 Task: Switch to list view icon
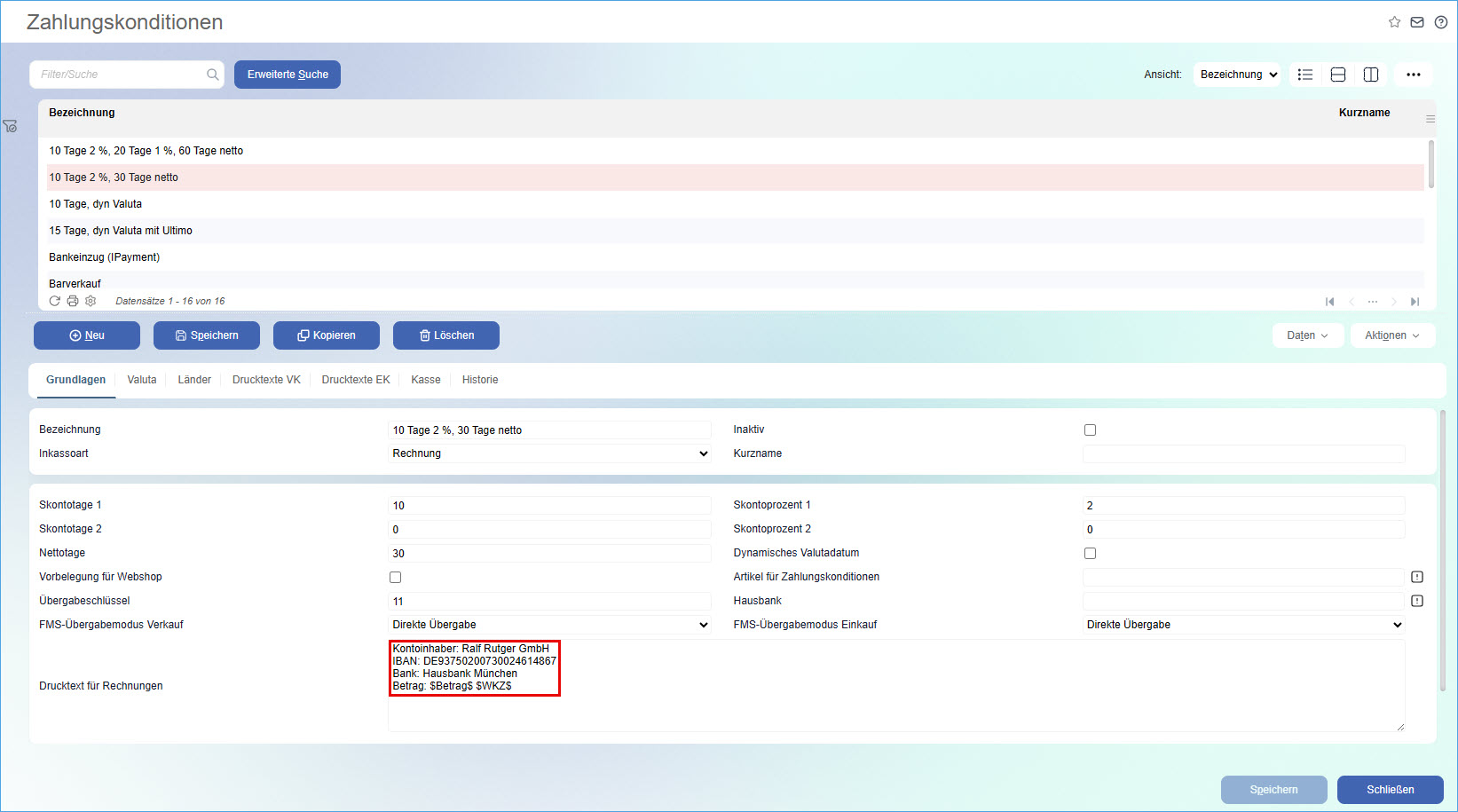pyautogui.click(x=1305, y=75)
